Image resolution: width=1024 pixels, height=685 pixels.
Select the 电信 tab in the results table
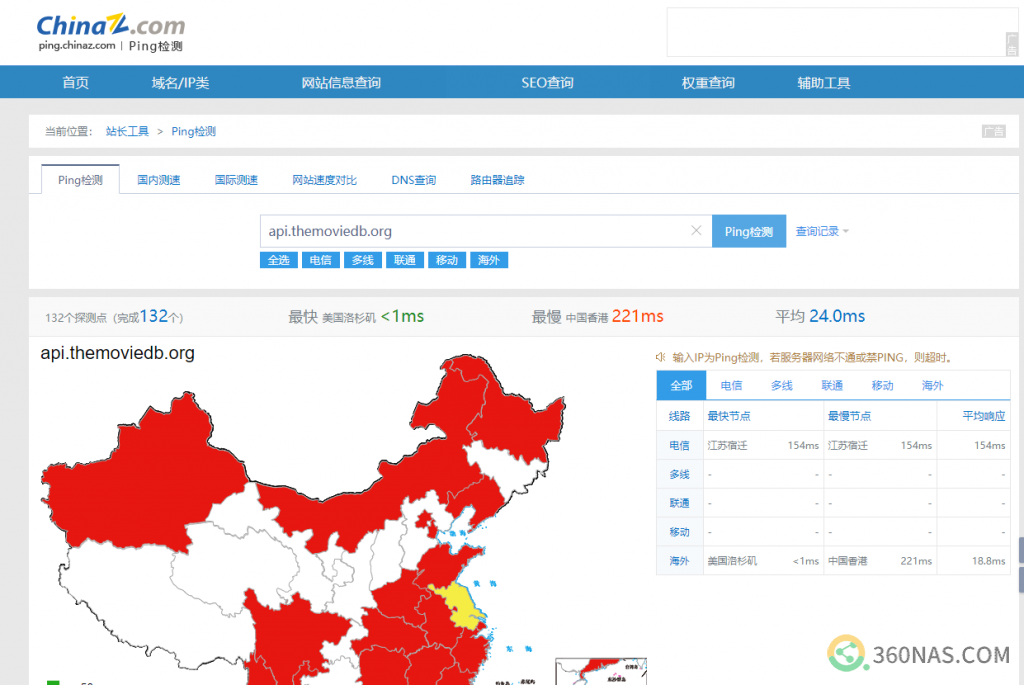click(x=731, y=385)
